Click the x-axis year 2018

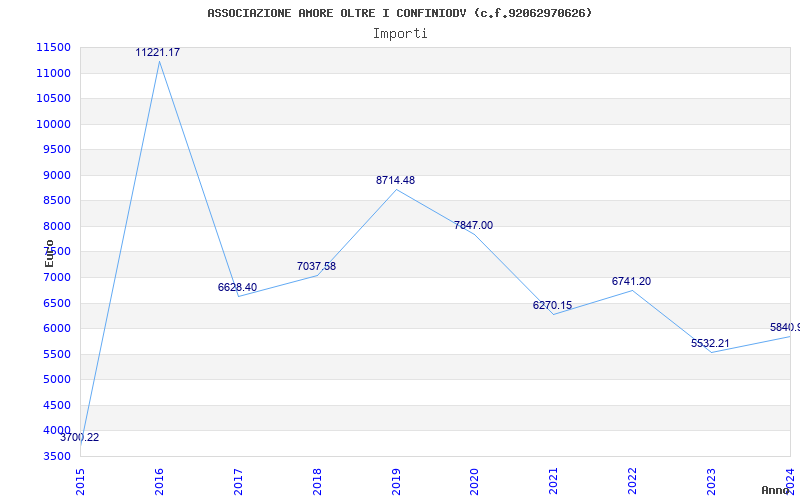317,482
